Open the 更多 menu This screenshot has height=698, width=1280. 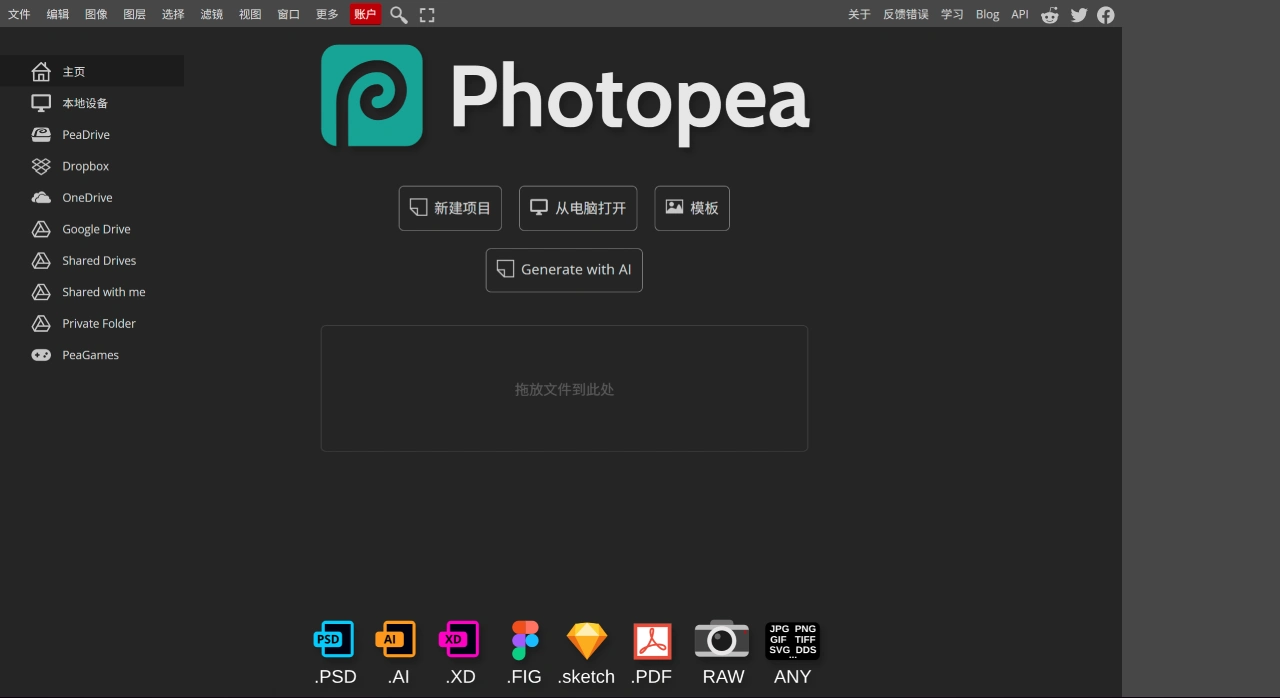(327, 14)
